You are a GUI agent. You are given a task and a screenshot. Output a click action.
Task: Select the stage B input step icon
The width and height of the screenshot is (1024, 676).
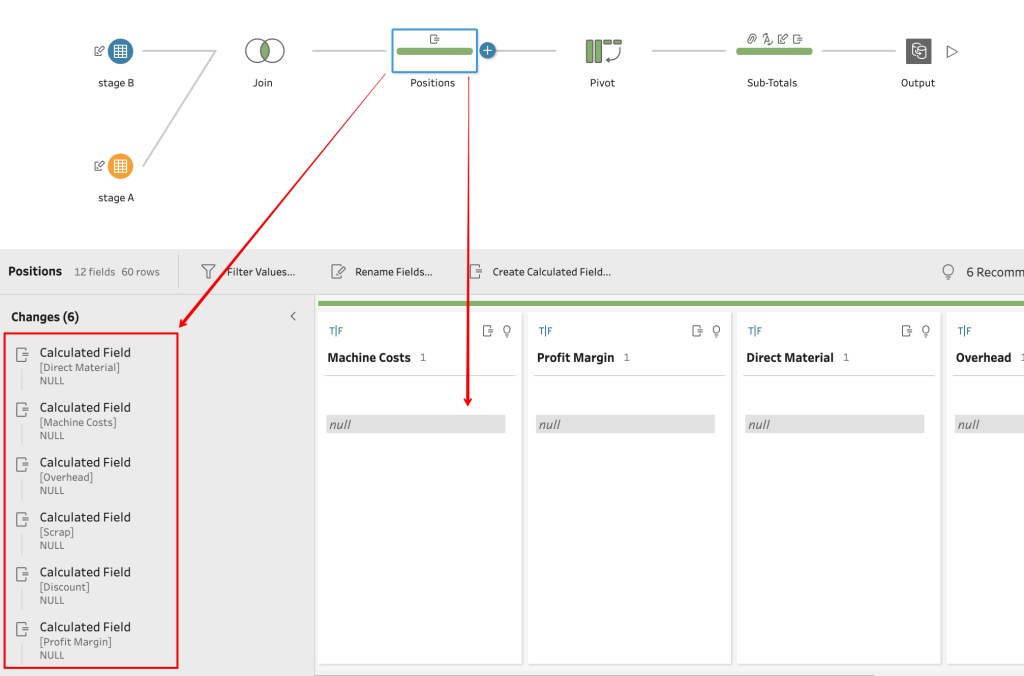120,51
